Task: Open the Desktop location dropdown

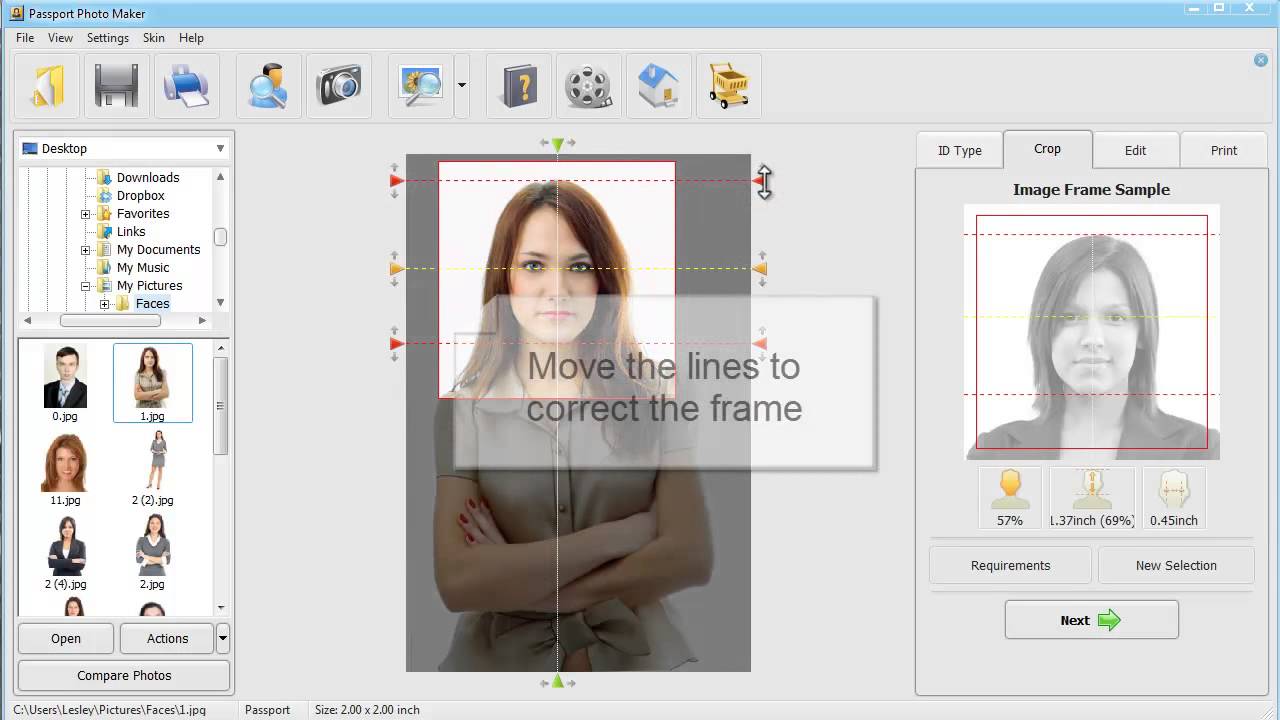Action: tap(124, 148)
